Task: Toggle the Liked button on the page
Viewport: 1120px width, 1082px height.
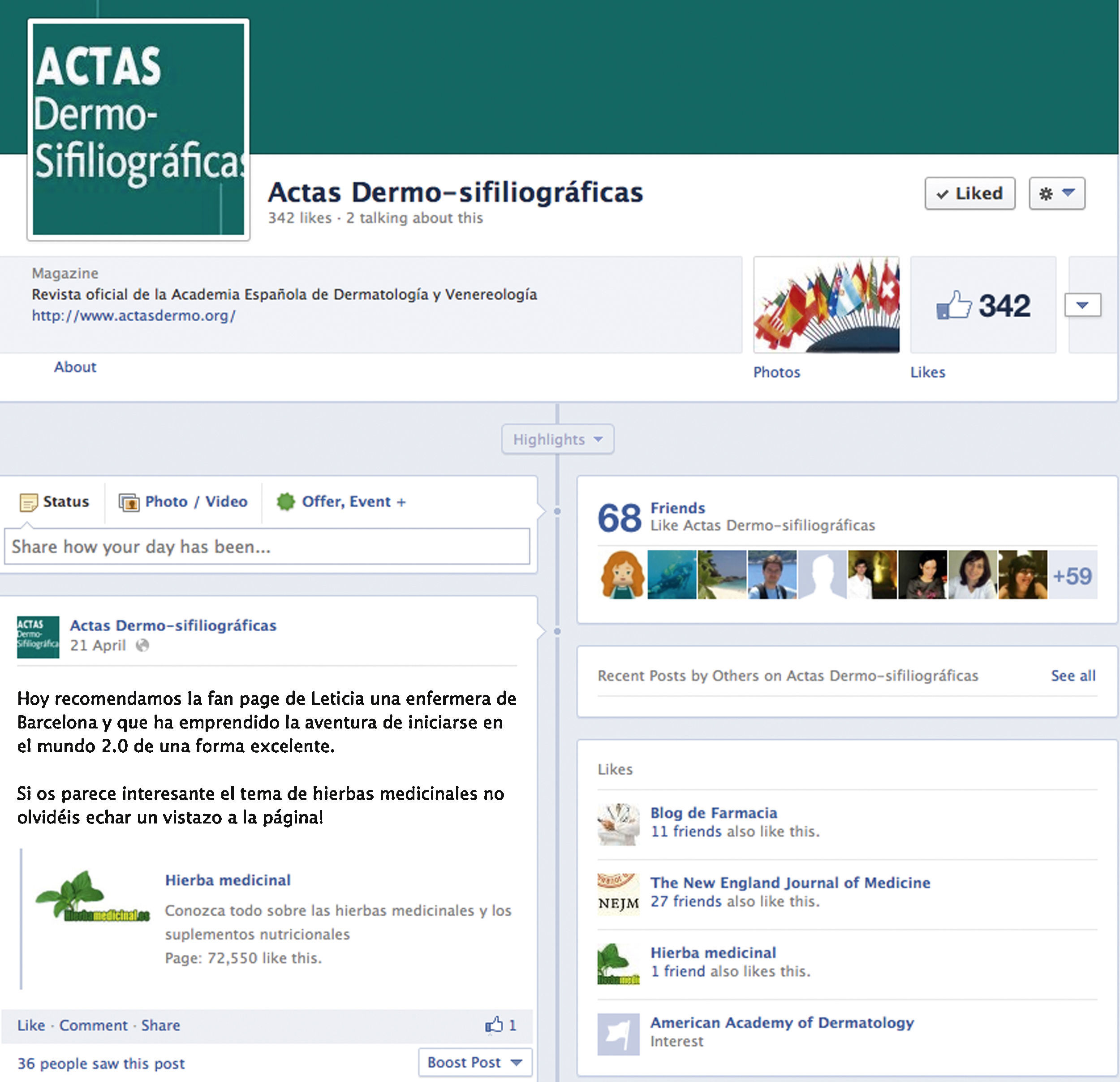Action: tap(970, 194)
